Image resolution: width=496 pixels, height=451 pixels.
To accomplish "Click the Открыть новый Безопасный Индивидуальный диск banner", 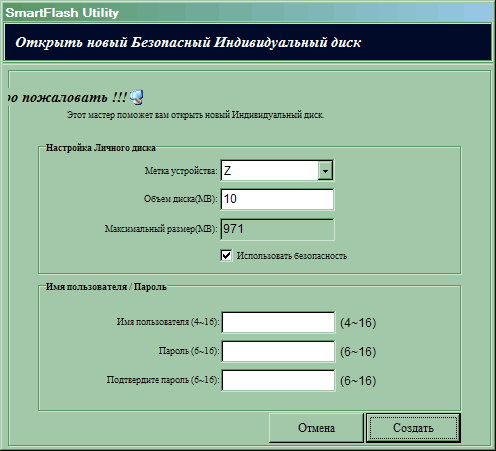I will click(248, 42).
